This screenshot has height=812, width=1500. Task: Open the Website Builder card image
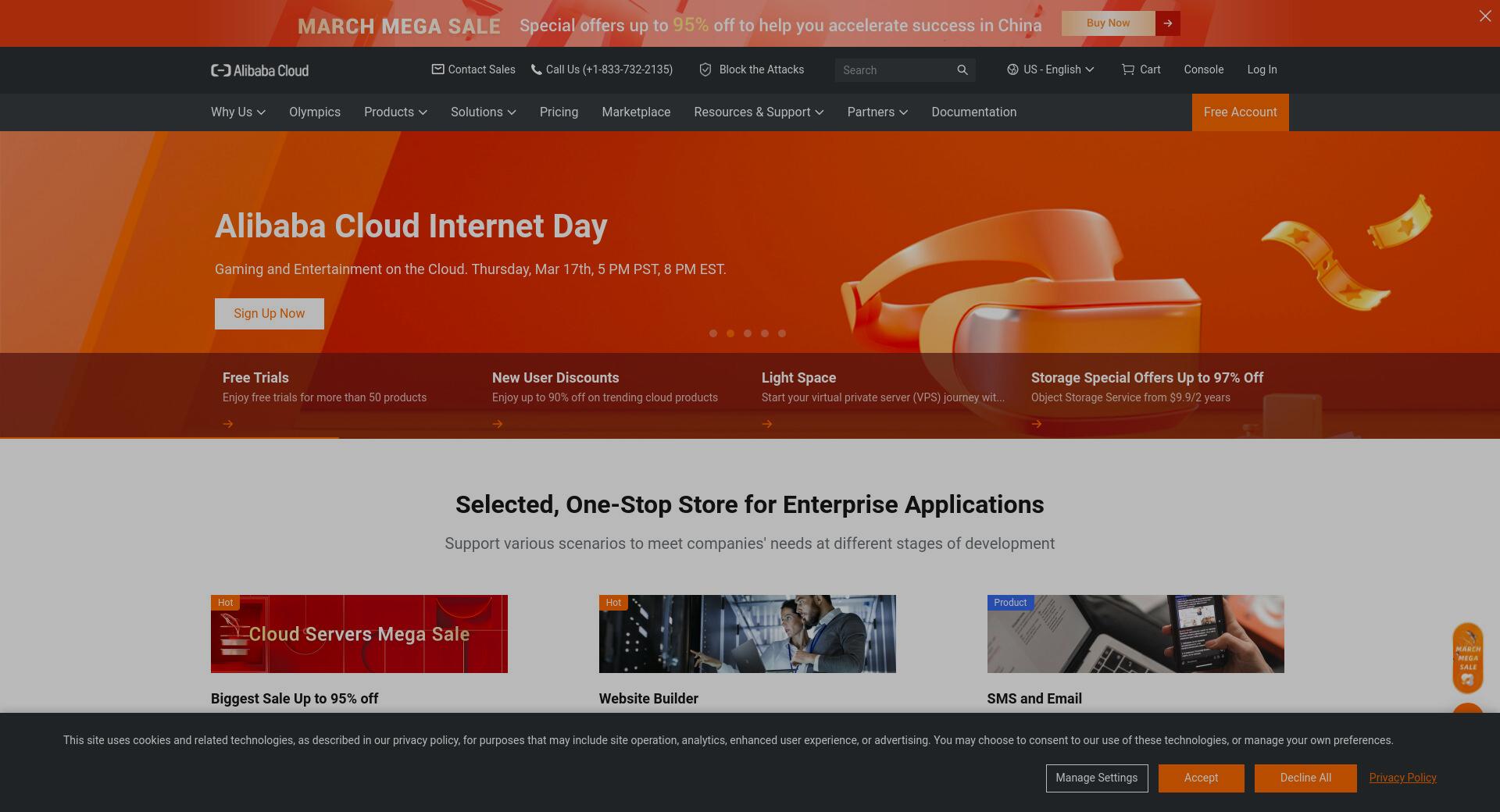(748, 634)
